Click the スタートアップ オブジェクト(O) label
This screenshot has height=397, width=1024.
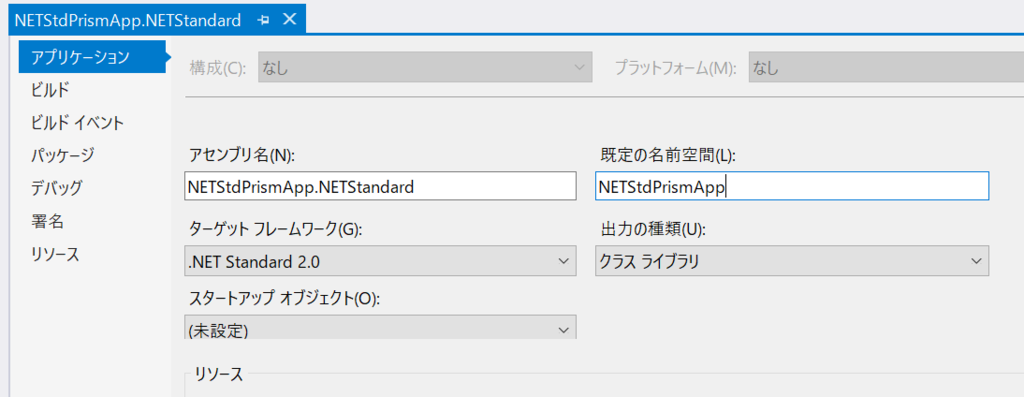point(283,298)
